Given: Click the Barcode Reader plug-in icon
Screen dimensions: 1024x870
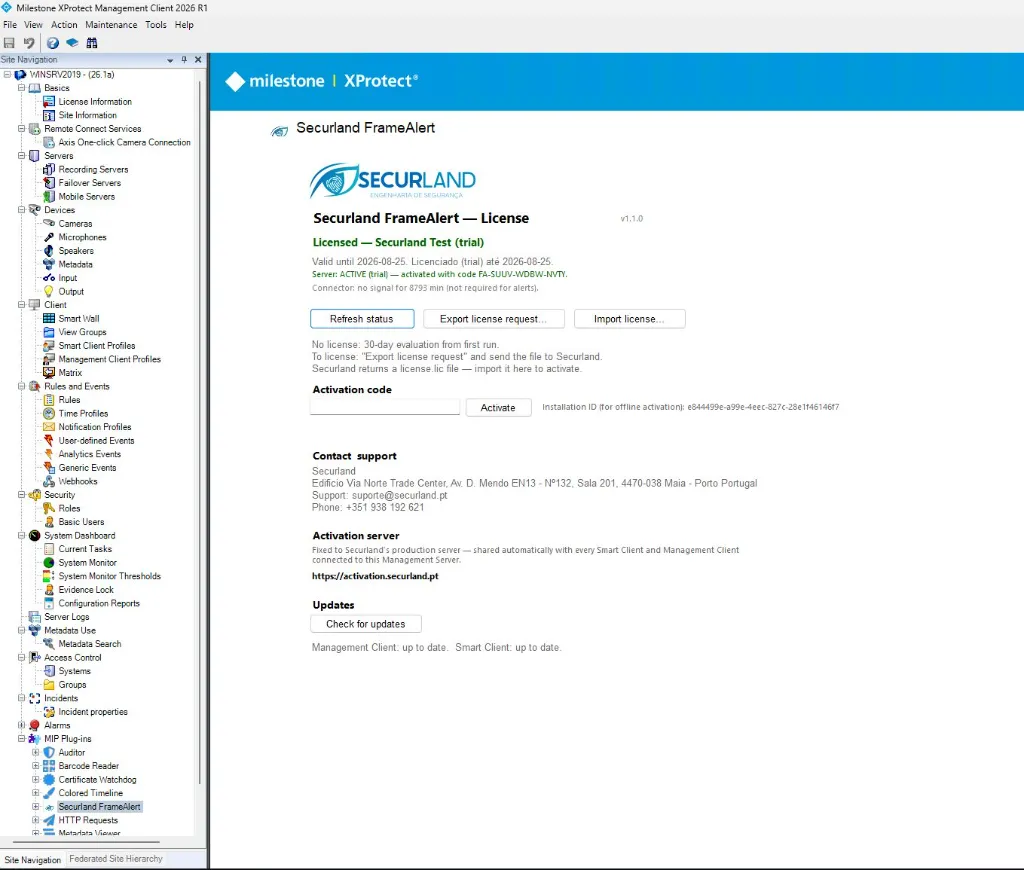Looking at the screenshot, I should [49, 765].
